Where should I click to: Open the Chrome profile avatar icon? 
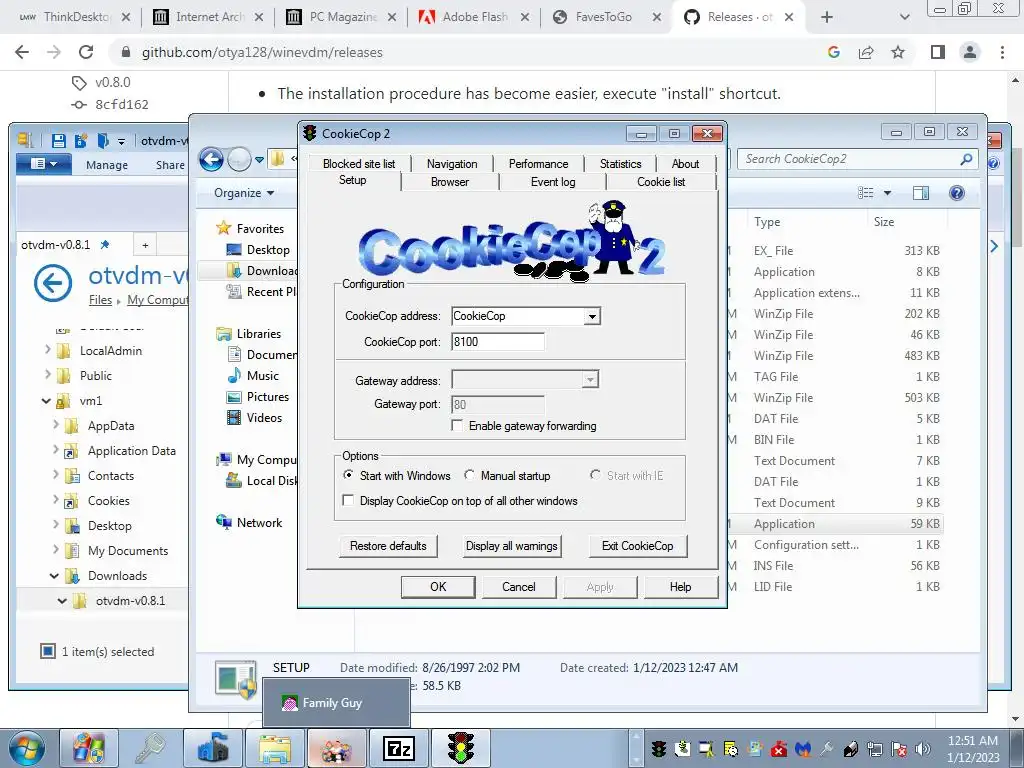[x=970, y=52]
